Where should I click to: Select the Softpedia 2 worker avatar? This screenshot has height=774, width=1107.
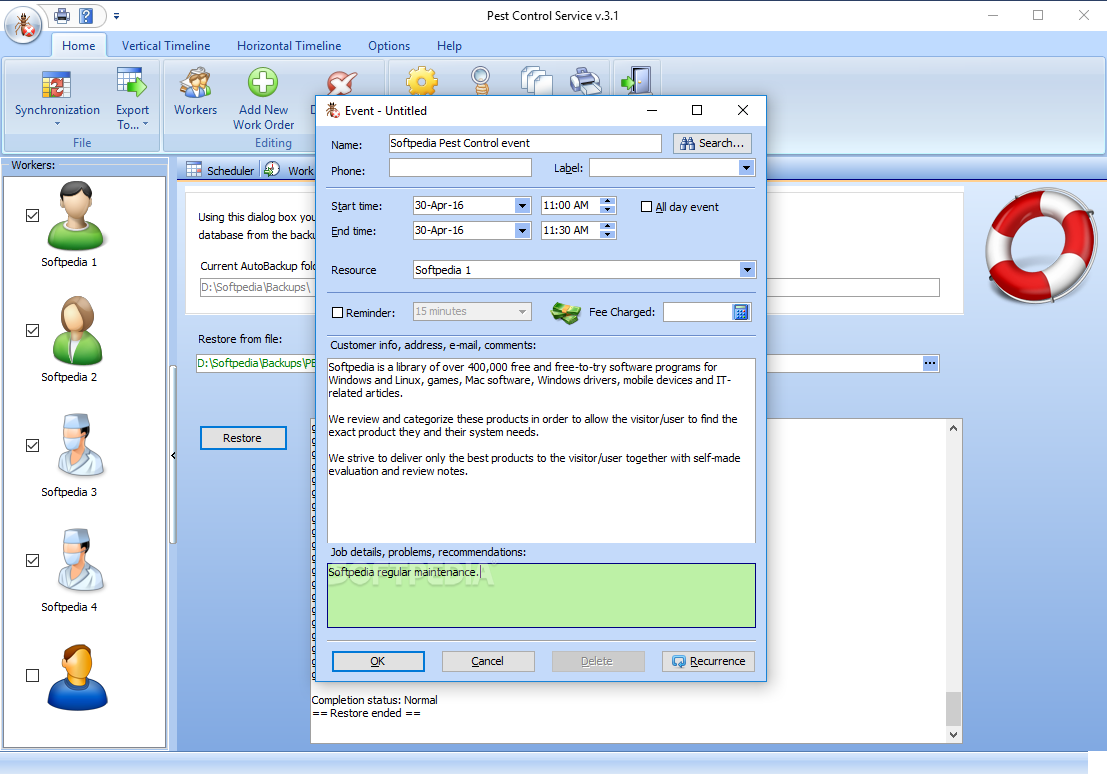click(77, 331)
